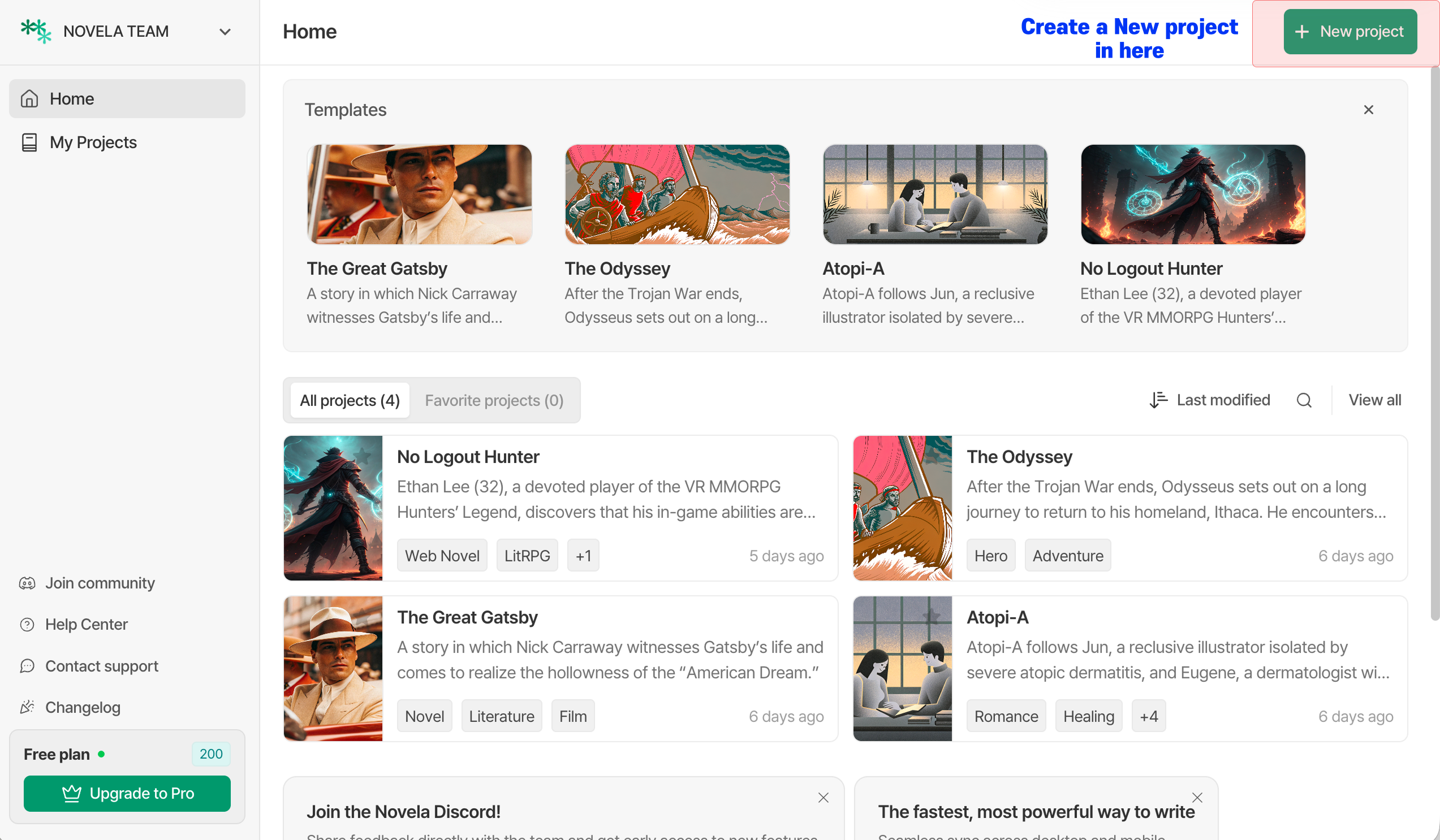Dismiss the fastest way to write card

pos(1197,798)
